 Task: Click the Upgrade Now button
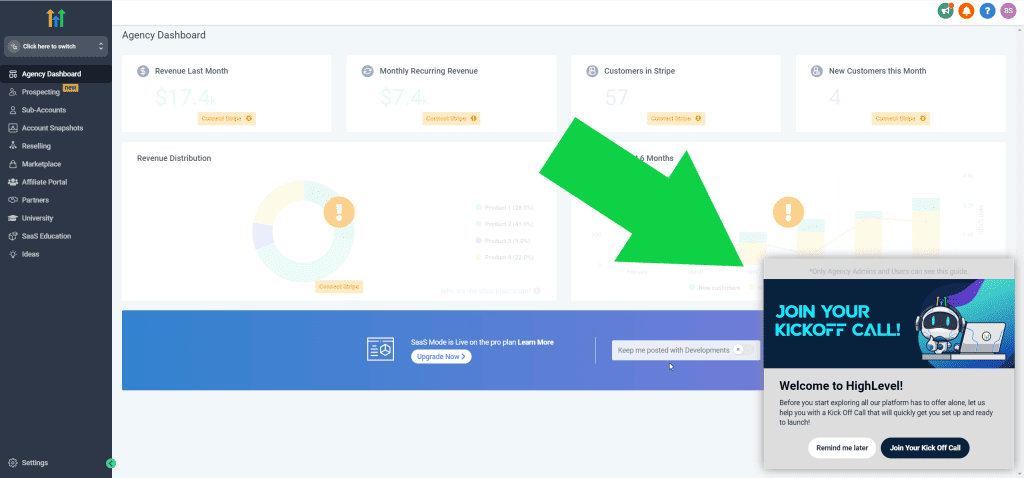pos(441,357)
